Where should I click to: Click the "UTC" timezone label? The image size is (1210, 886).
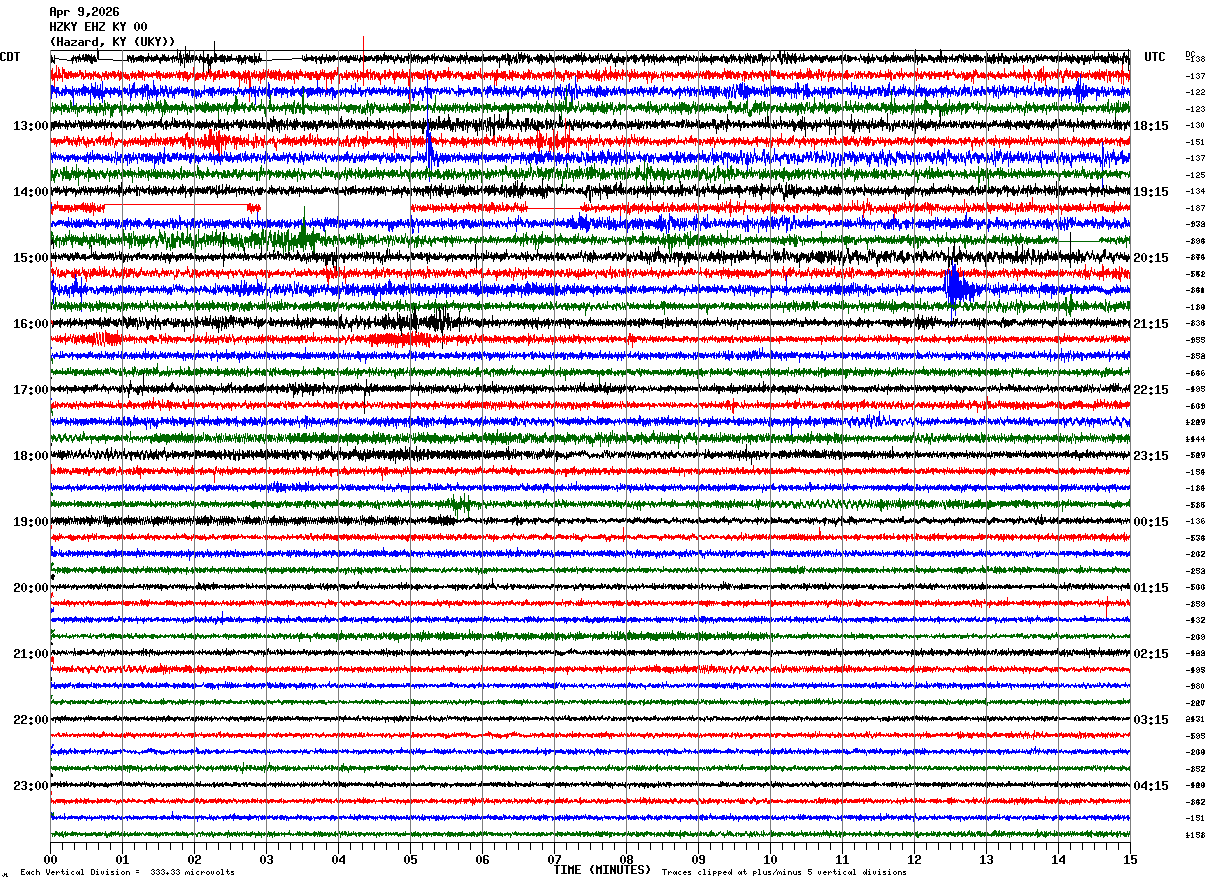coord(1155,57)
